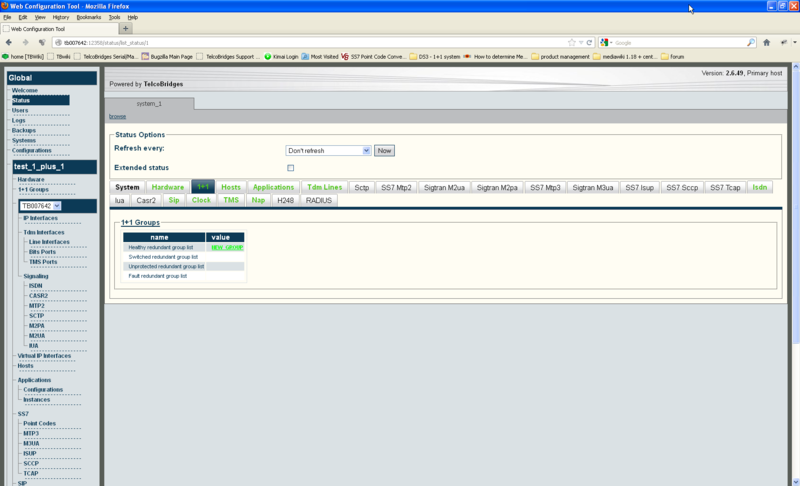800x486 pixels.
Task: Open the Refresh every dropdown
Action: click(328, 150)
